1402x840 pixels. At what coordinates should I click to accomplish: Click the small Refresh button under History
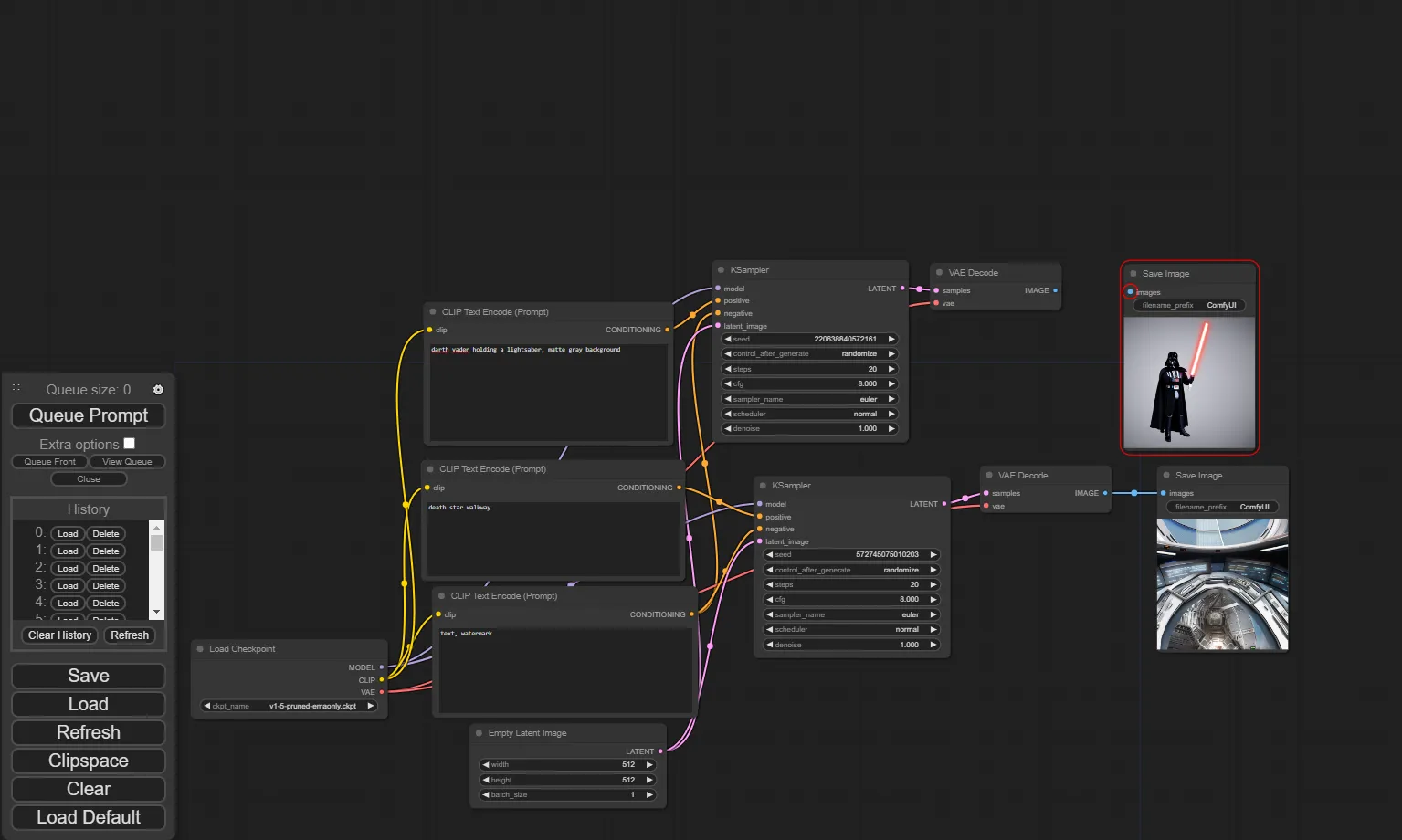click(x=130, y=635)
